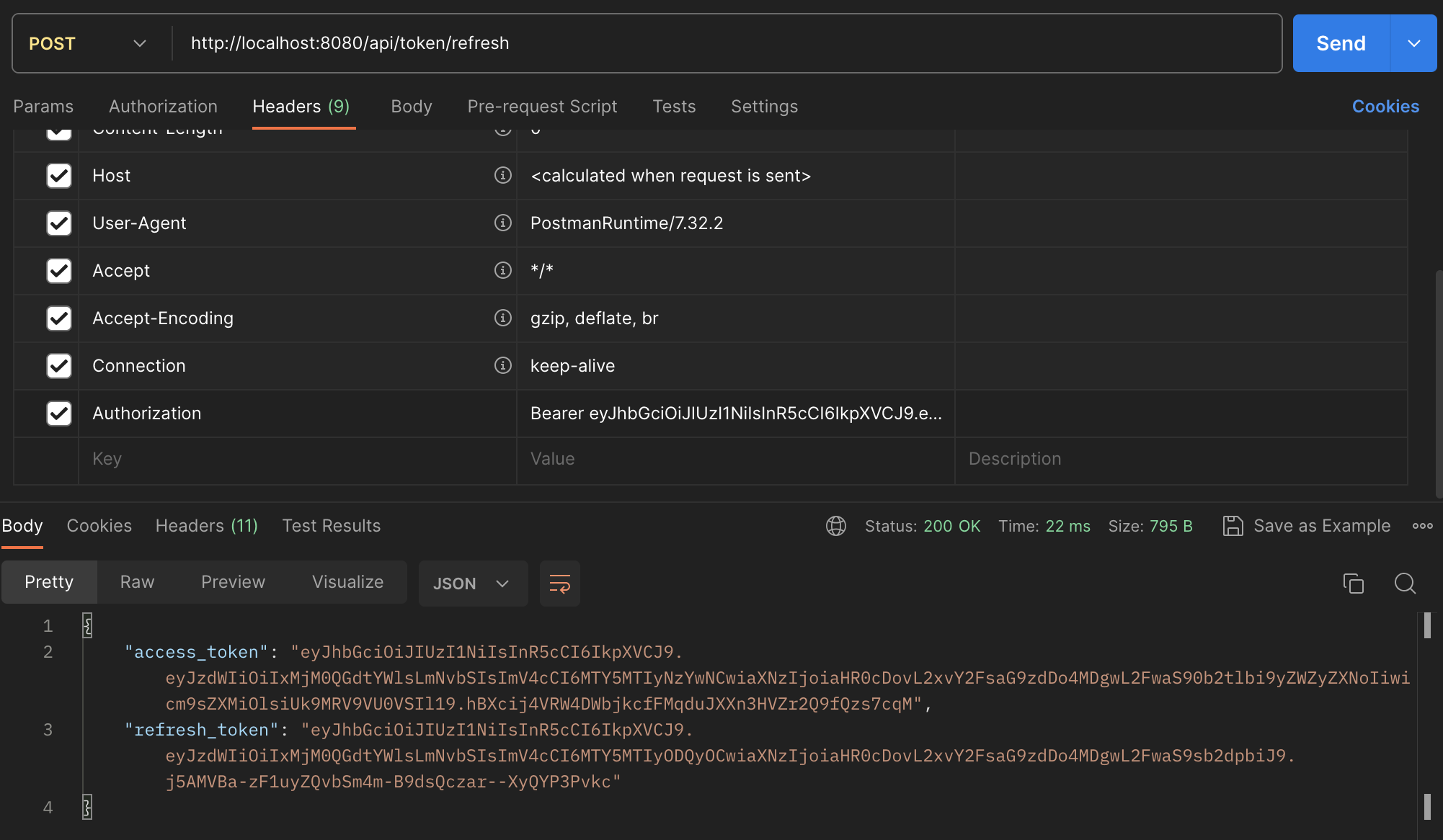Uncheck the Accept-Encoding header checkbox
The image size is (1443, 840).
click(59, 318)
